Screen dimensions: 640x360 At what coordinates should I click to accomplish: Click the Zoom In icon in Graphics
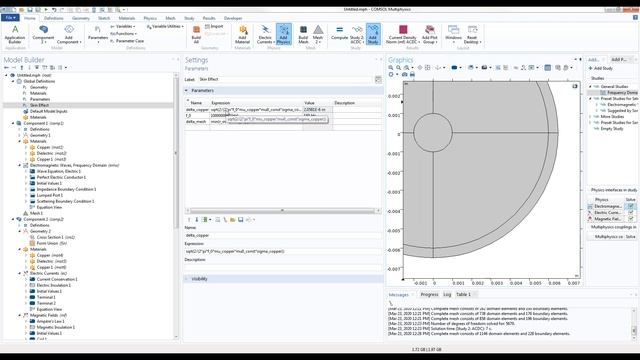click(x=391, y=68)
